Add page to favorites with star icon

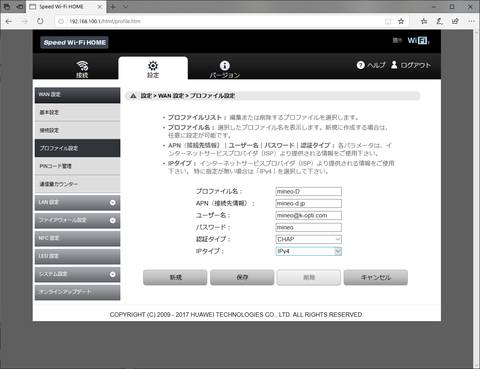pos(401,21)
